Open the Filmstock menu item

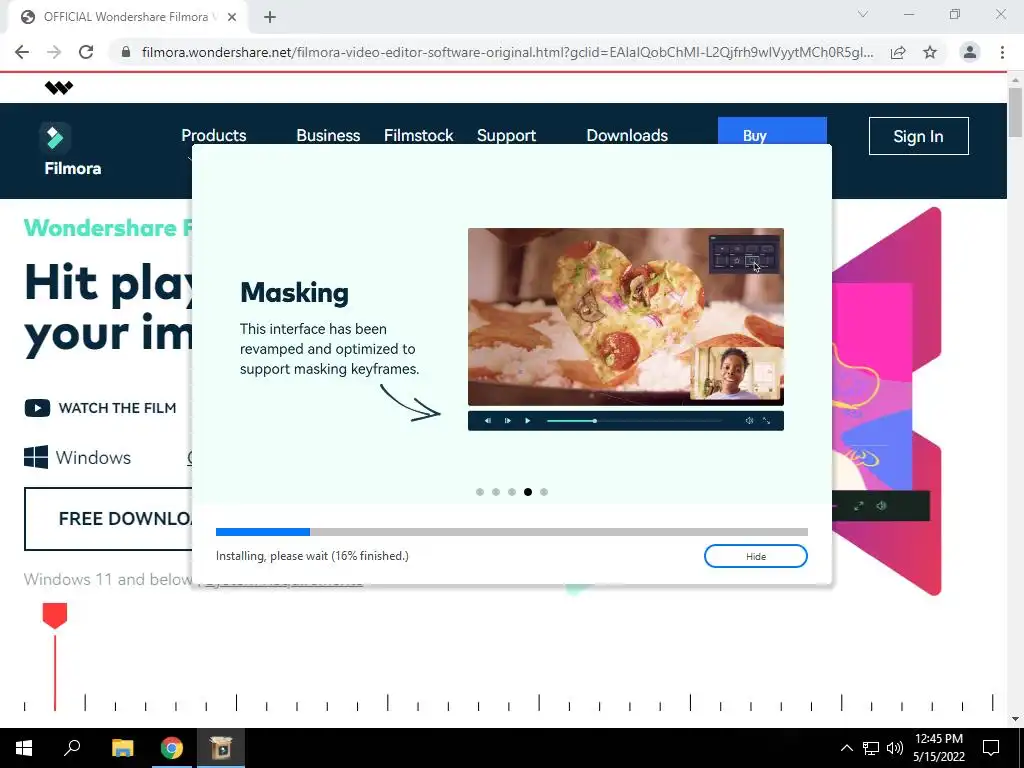tap(419, 135)
